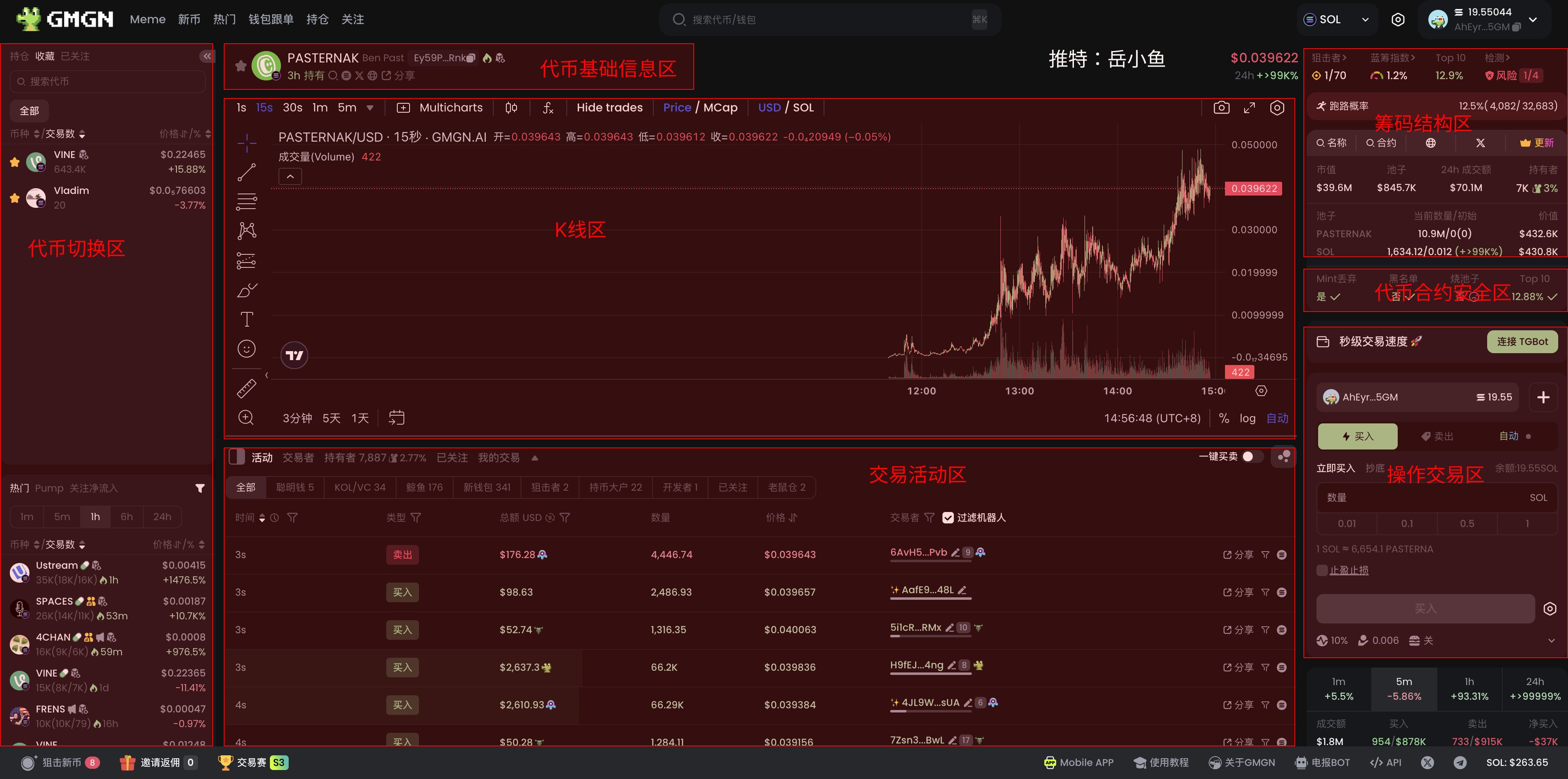The height and width of the screenshot is (779, 1568).
Task: Select the trend line drawing tool
Action: pyautogui.click(x=246, y=172)
